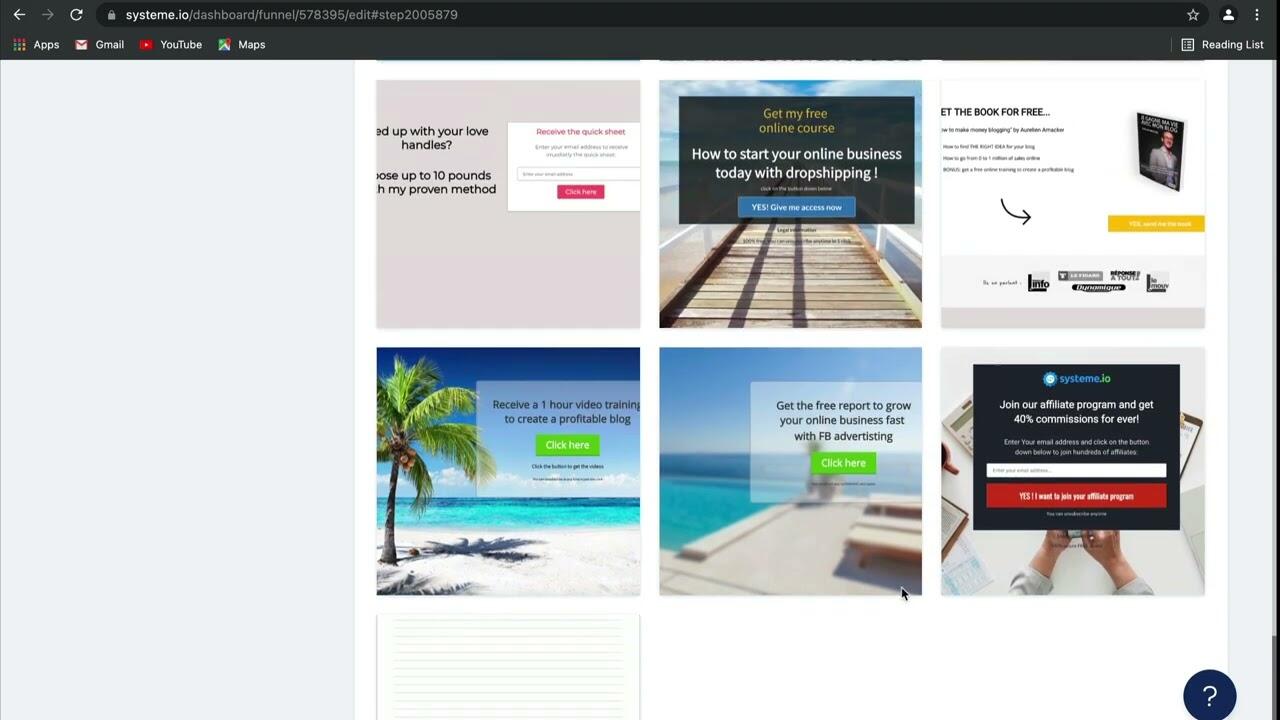
Task: Bookmark this page with the star icon
Action: click(x=1193, y=15)
